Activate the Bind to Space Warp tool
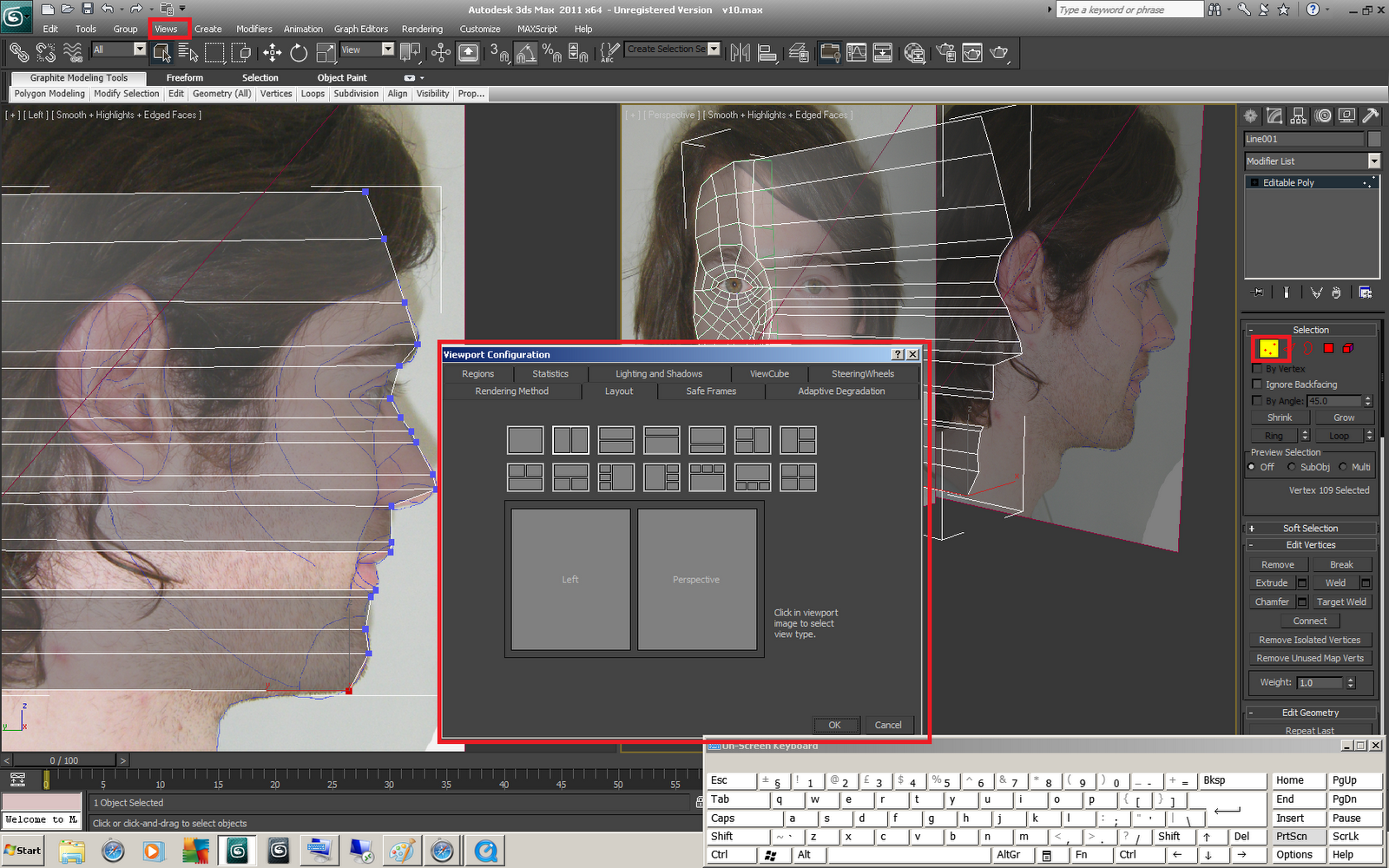 [x=73, y=53]
